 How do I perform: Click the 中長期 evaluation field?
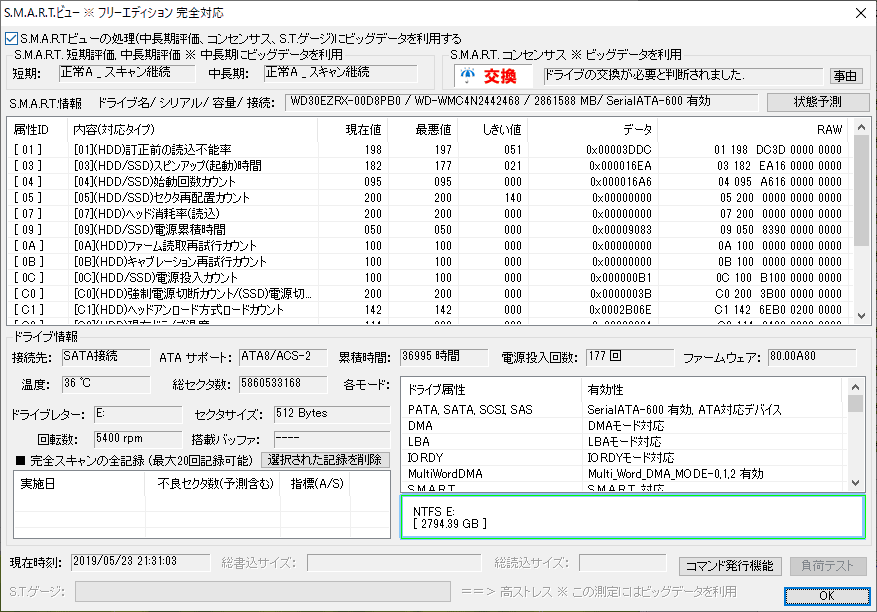coord(341,73)
